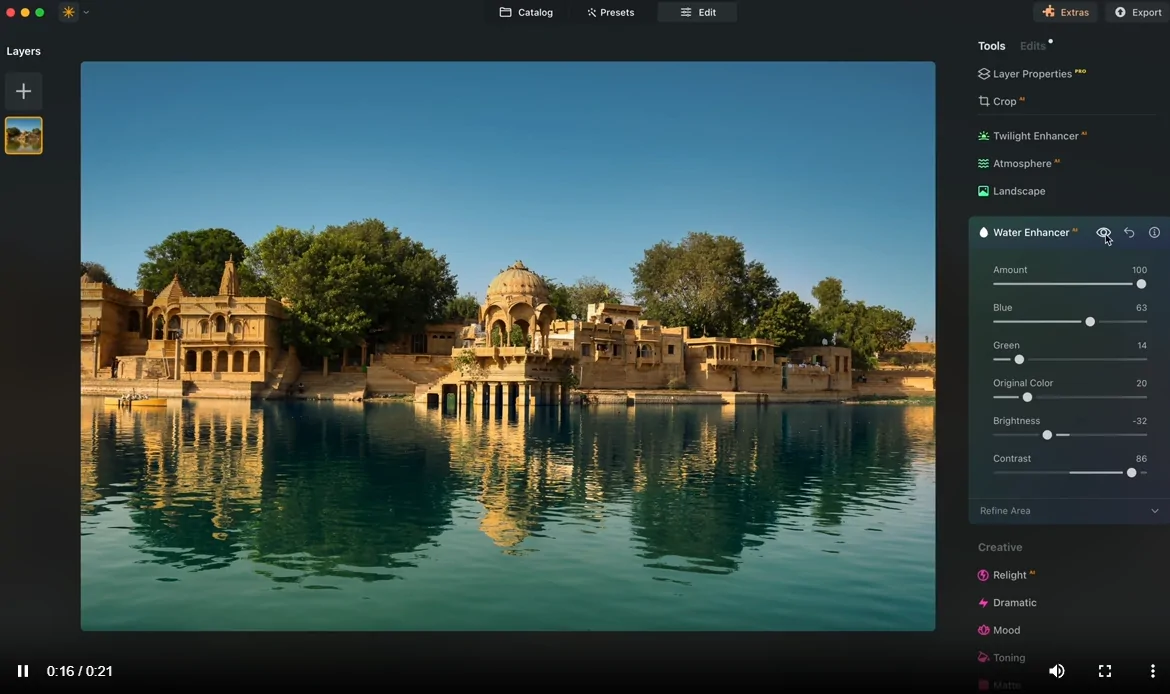This screenshot has width=1170, height=694.
Task: Open the app logo dropdown menu
Action: coord(75,13)
